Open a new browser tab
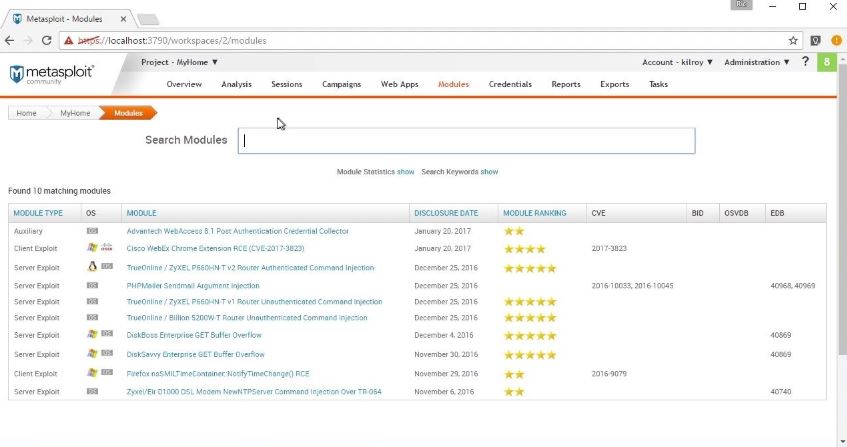The width and height of the screenshot is (847, 447). pos(148,20)
